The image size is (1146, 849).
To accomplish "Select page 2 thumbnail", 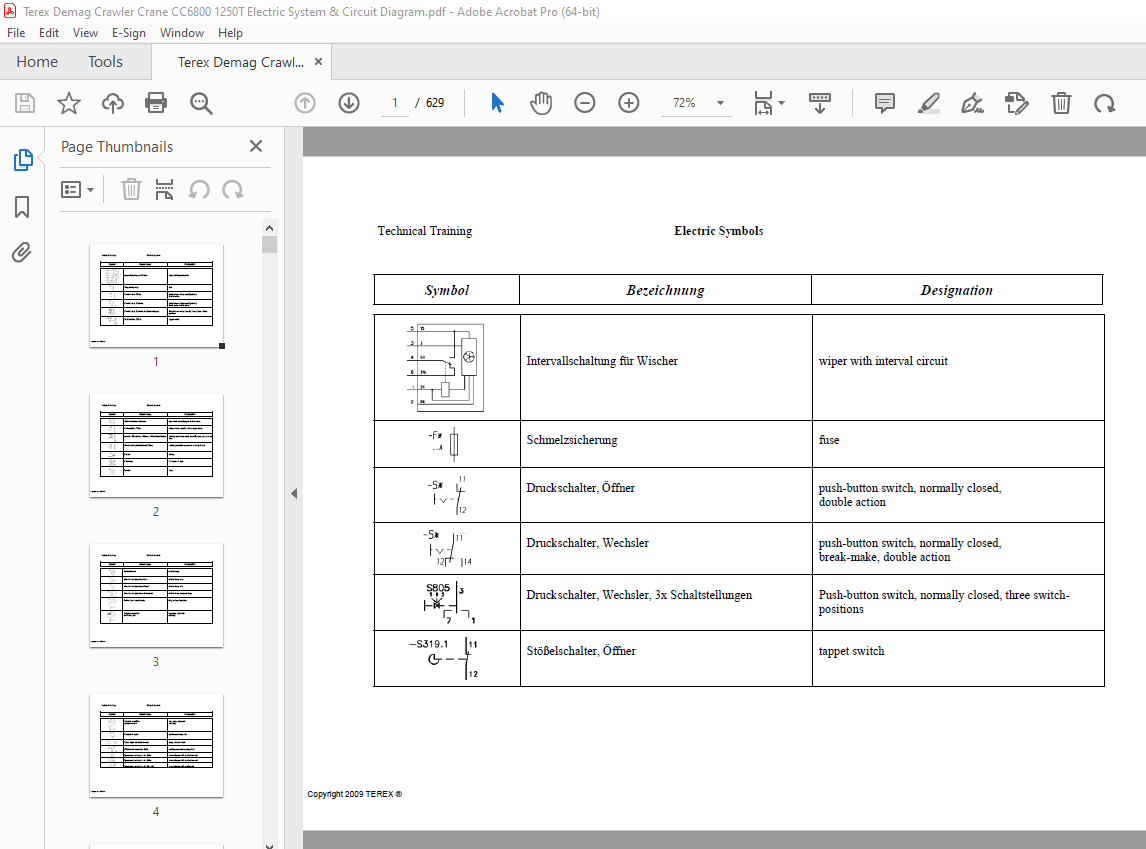I will click(156, 445).
